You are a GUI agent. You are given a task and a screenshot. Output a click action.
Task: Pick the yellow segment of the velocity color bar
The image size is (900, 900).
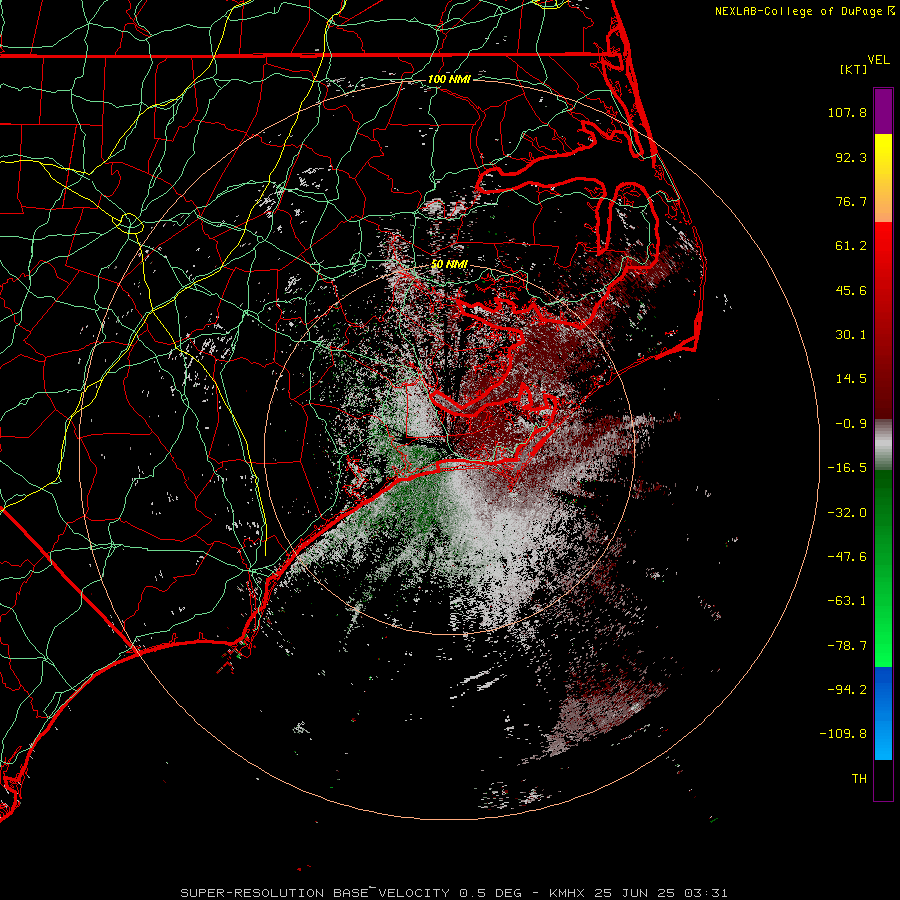click(883, 156)
